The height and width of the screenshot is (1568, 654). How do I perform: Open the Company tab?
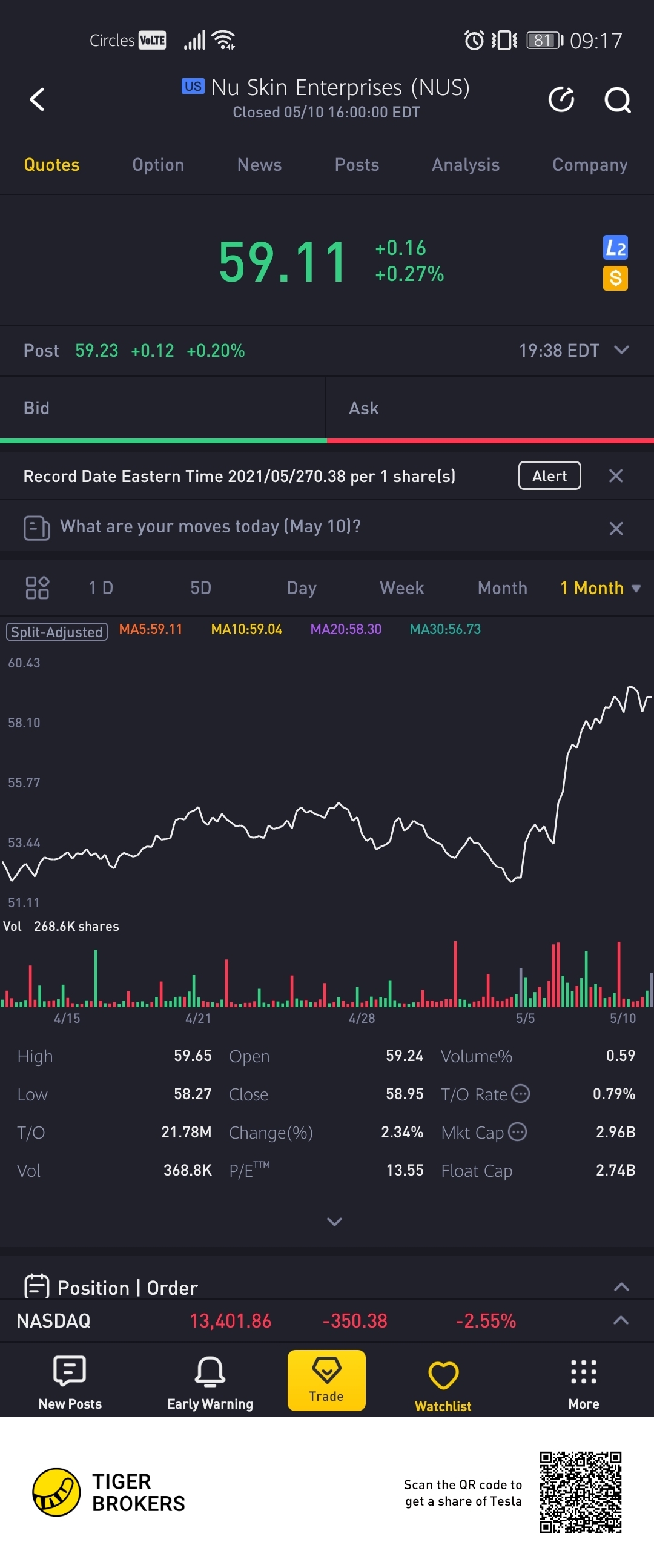pos(590,164)
